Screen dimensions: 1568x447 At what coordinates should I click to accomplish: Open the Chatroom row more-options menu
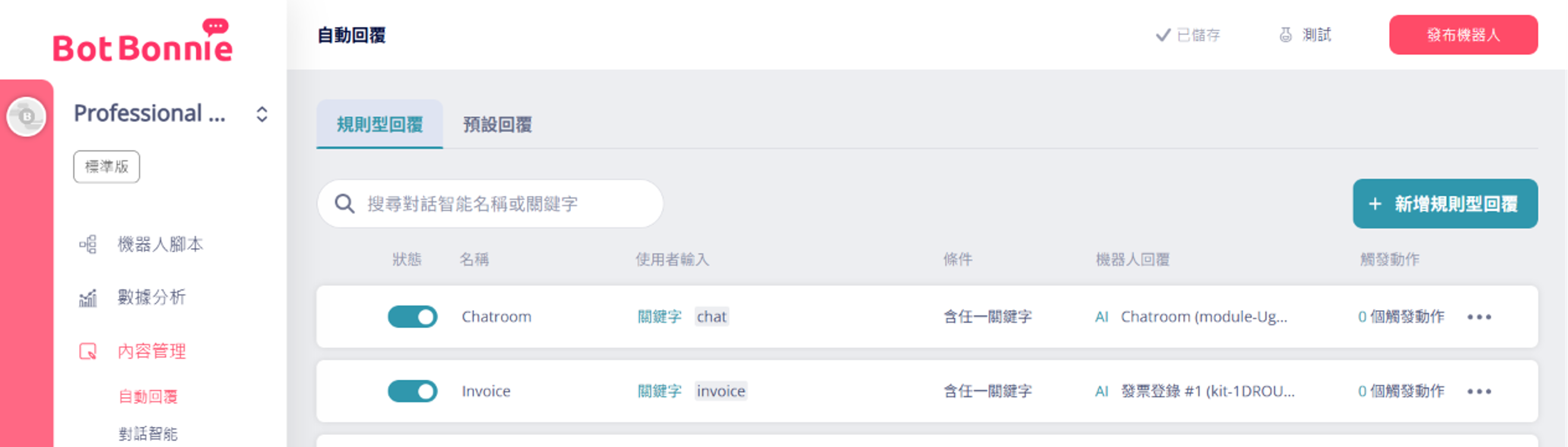point(1479,317)
